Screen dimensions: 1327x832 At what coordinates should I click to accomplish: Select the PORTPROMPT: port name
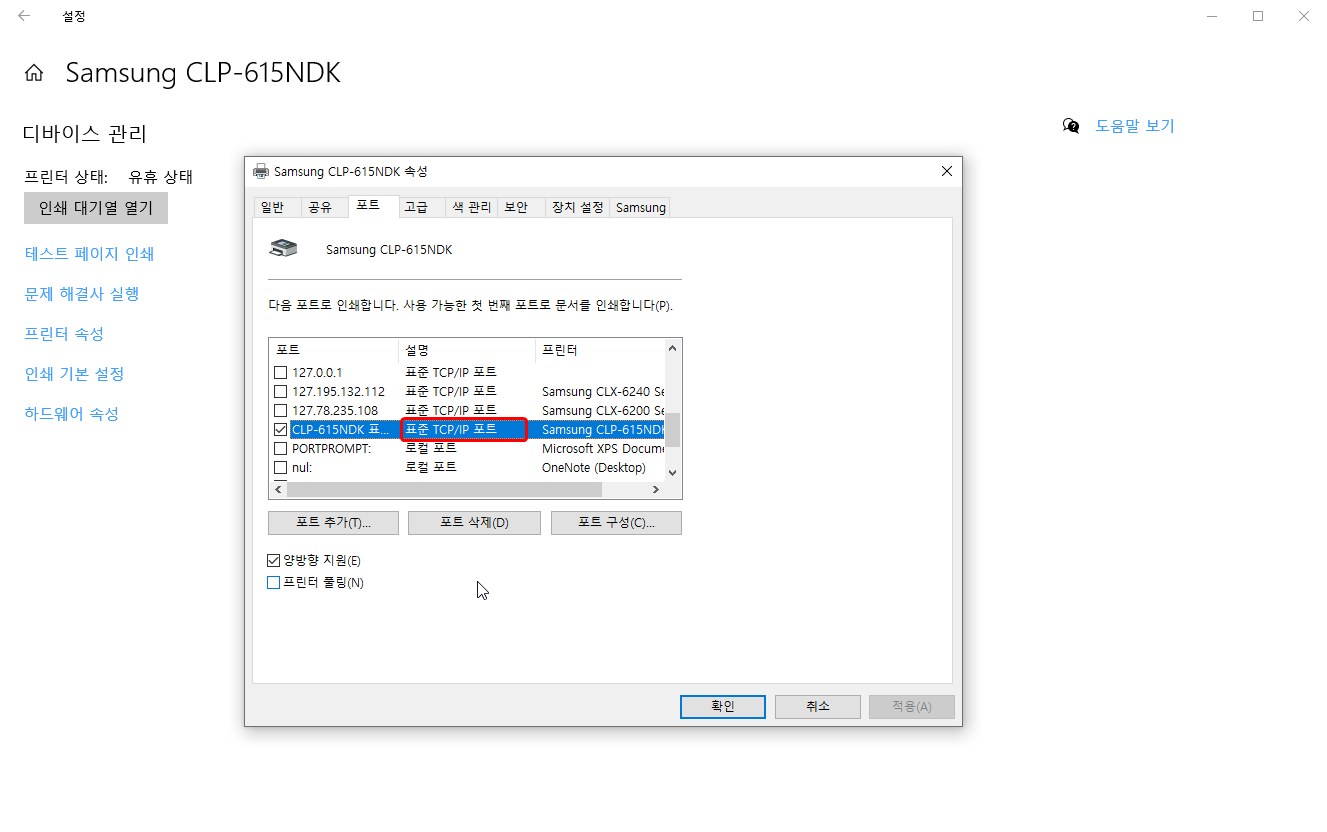click(x=331, y=448)
